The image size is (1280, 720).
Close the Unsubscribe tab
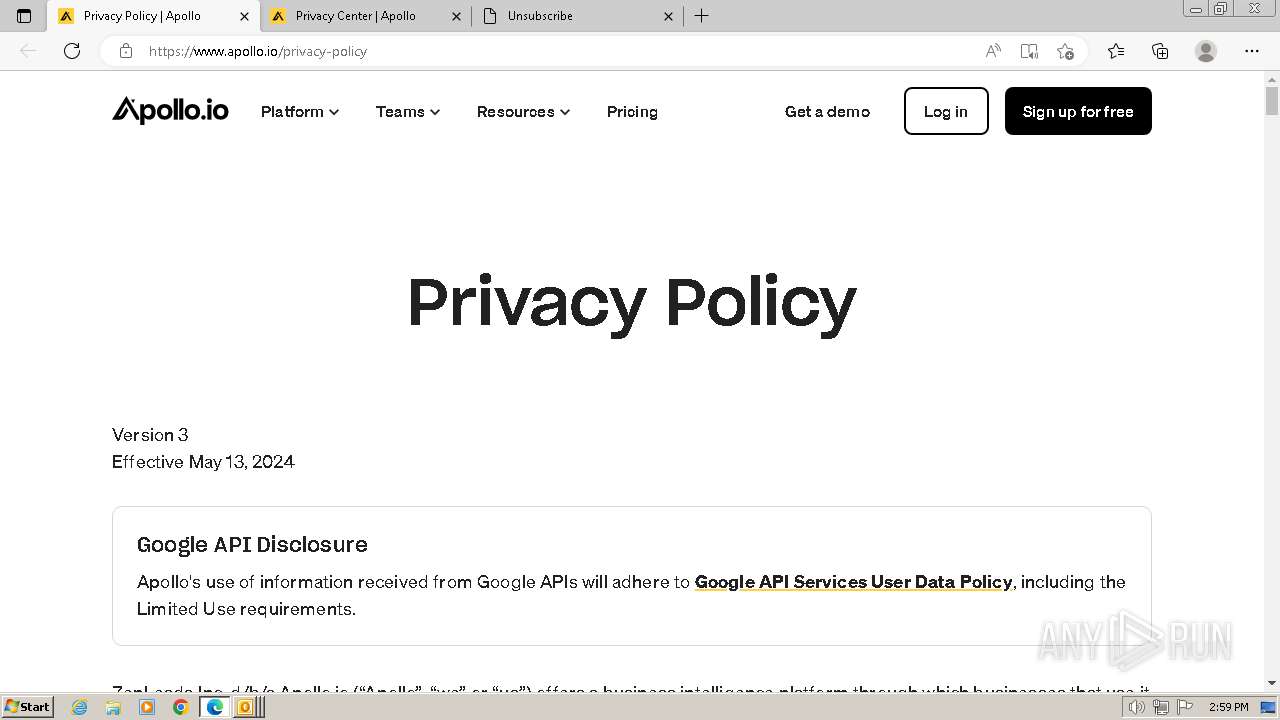point(669,16)
